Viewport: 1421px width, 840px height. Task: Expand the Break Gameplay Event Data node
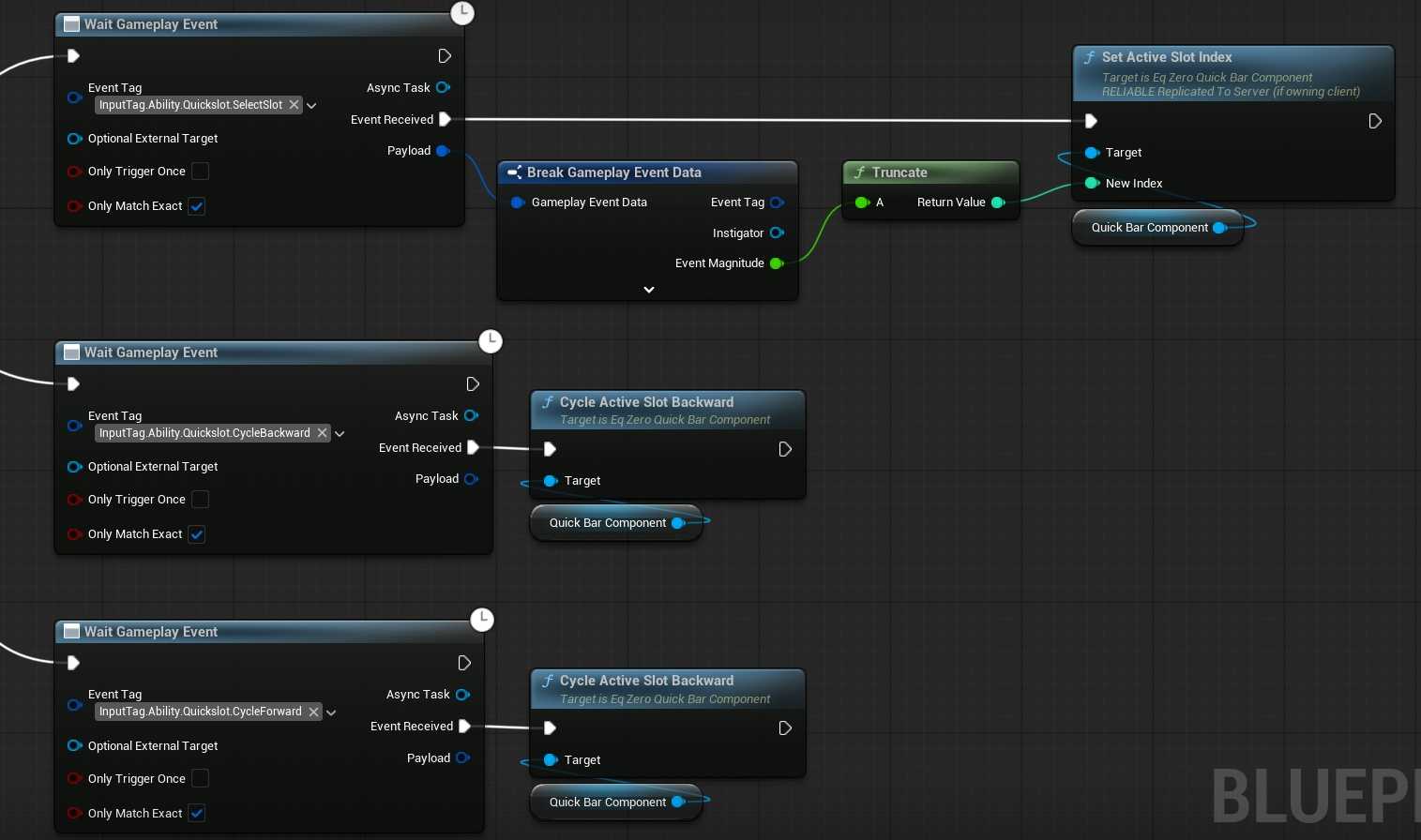648,290
